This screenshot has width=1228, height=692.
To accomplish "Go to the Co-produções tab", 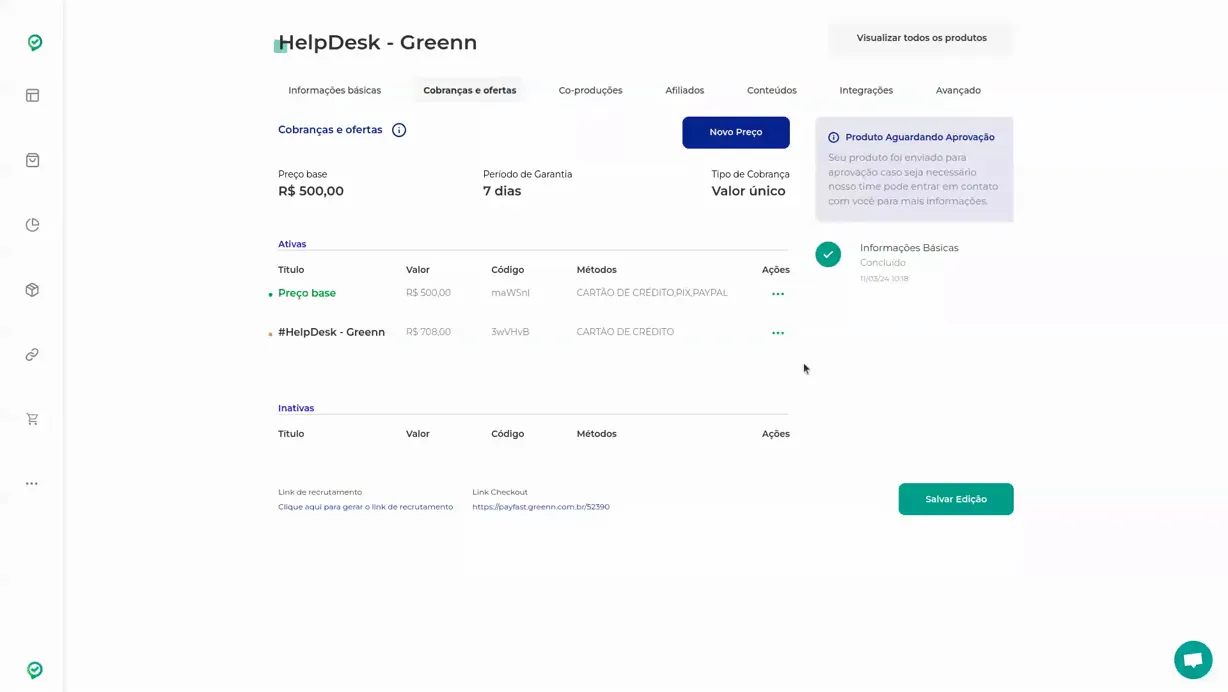I will (x=590, y=90).
